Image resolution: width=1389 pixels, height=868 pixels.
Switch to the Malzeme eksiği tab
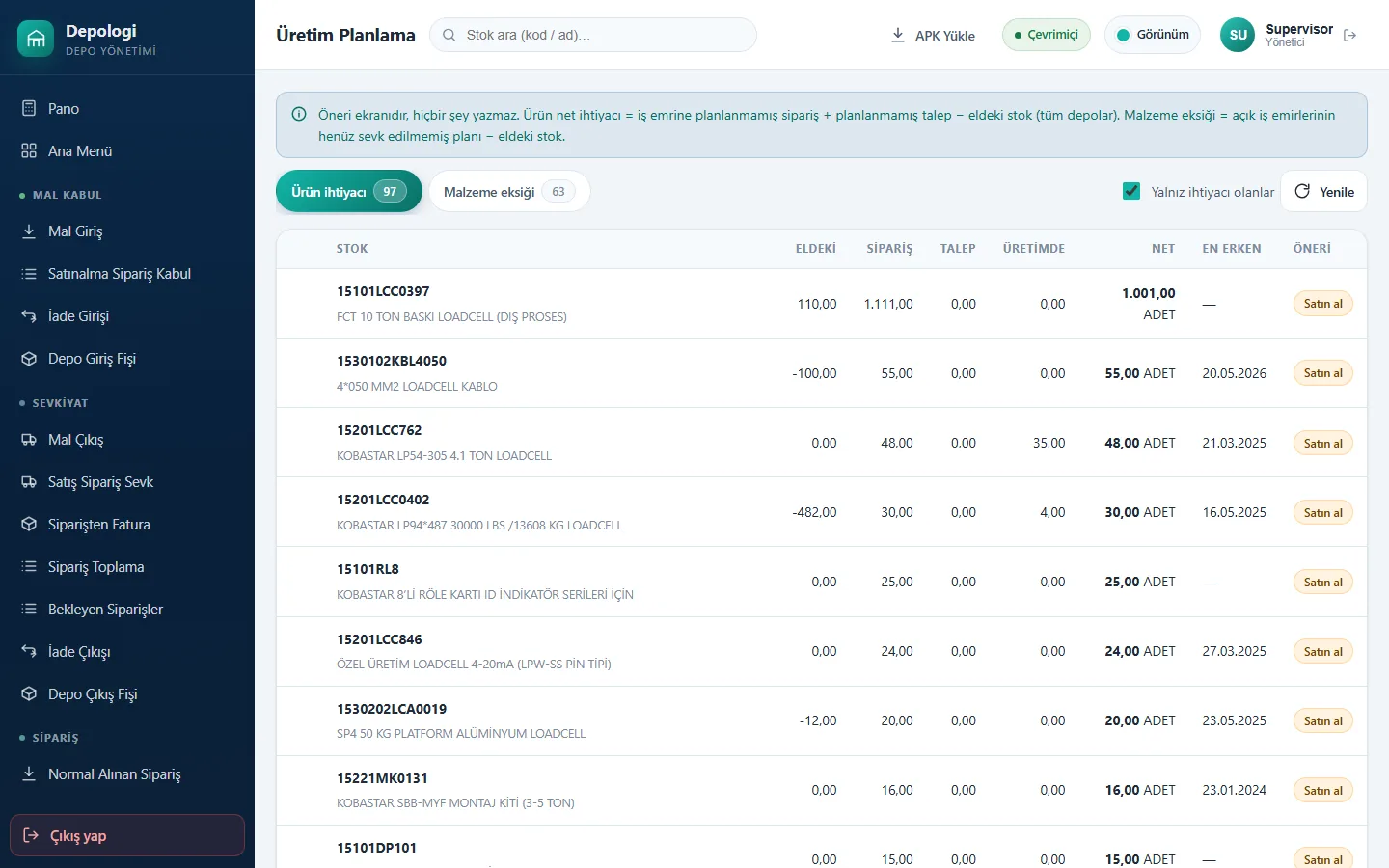pyautogui.click(x=509, y=191)
